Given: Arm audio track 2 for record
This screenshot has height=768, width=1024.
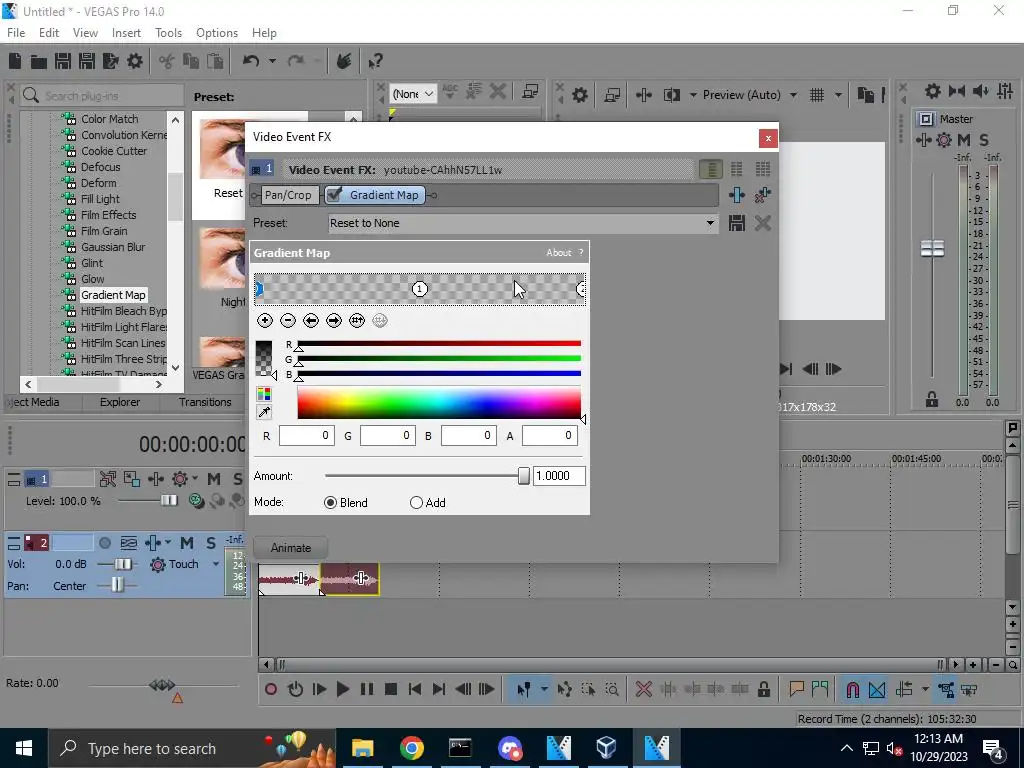Looking at the screenshot, I should [104, 543].
